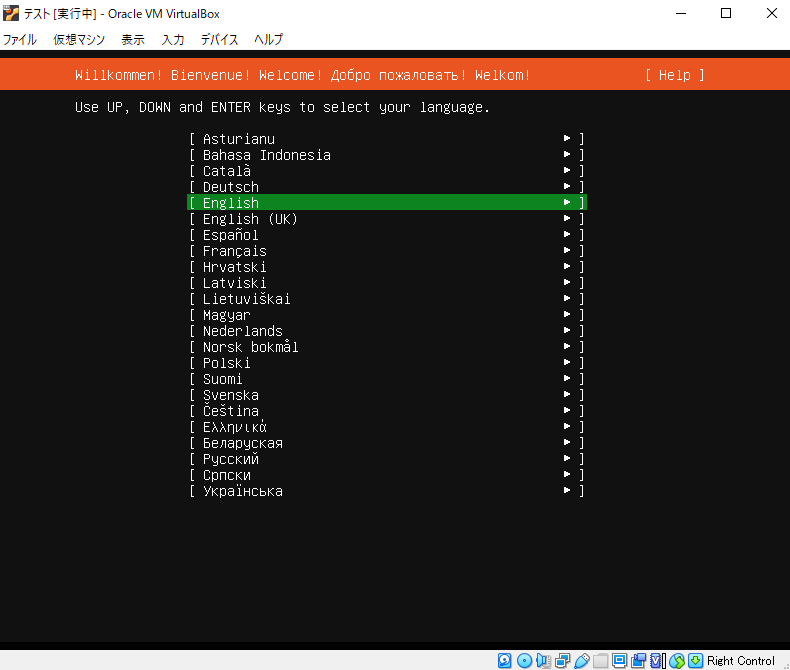Open the hard disk activity indicator
The height and width of the screenshot is (670, 790).
coord(504,660)
